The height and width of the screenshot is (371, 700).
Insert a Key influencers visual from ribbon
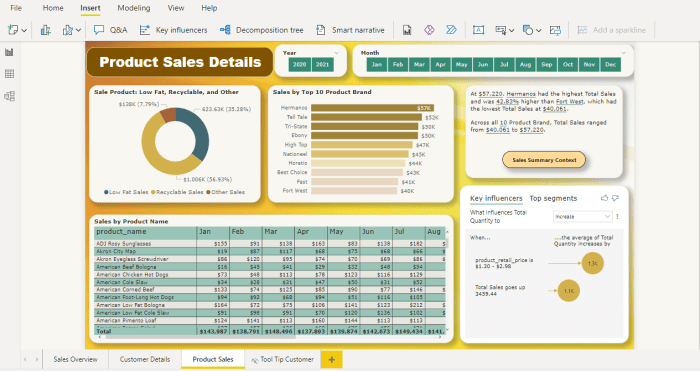173,30
